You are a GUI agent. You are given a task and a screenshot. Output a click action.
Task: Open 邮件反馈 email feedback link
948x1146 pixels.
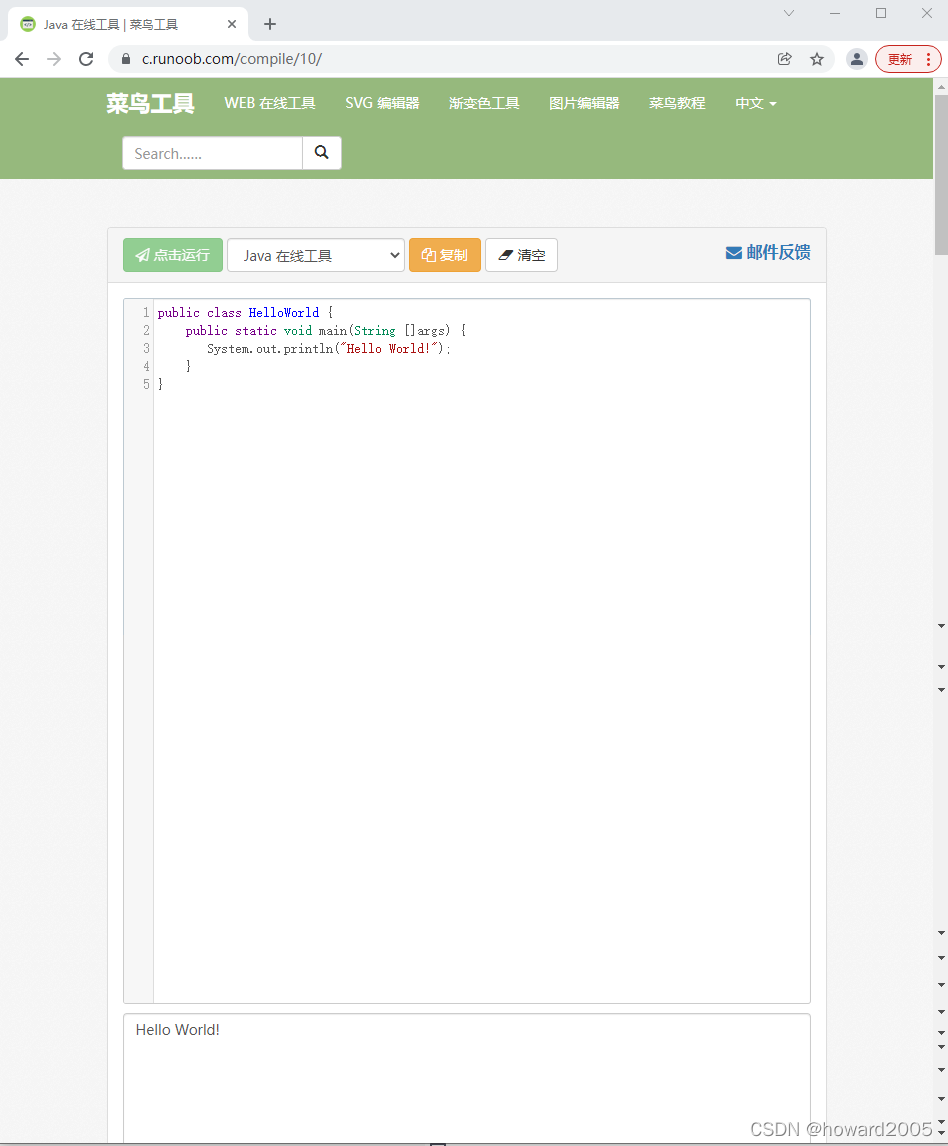767,253
